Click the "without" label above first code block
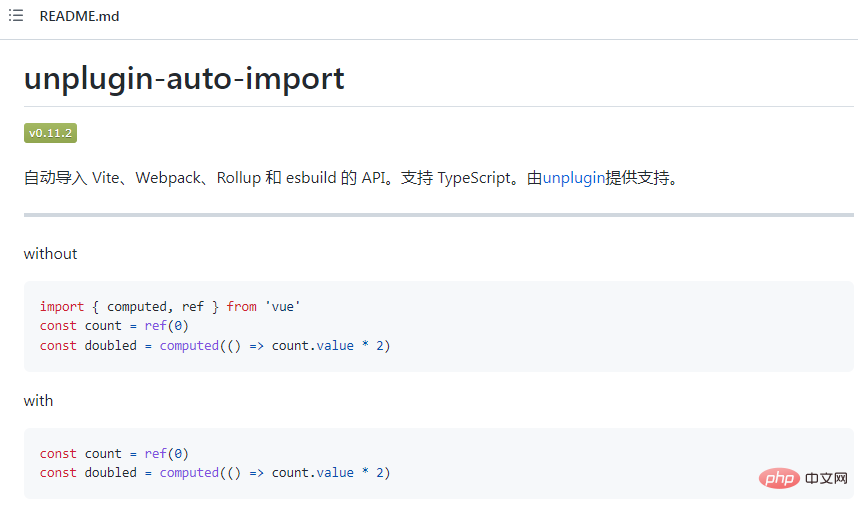This screenshot has width=858, height=511. (x=50, y=254)
